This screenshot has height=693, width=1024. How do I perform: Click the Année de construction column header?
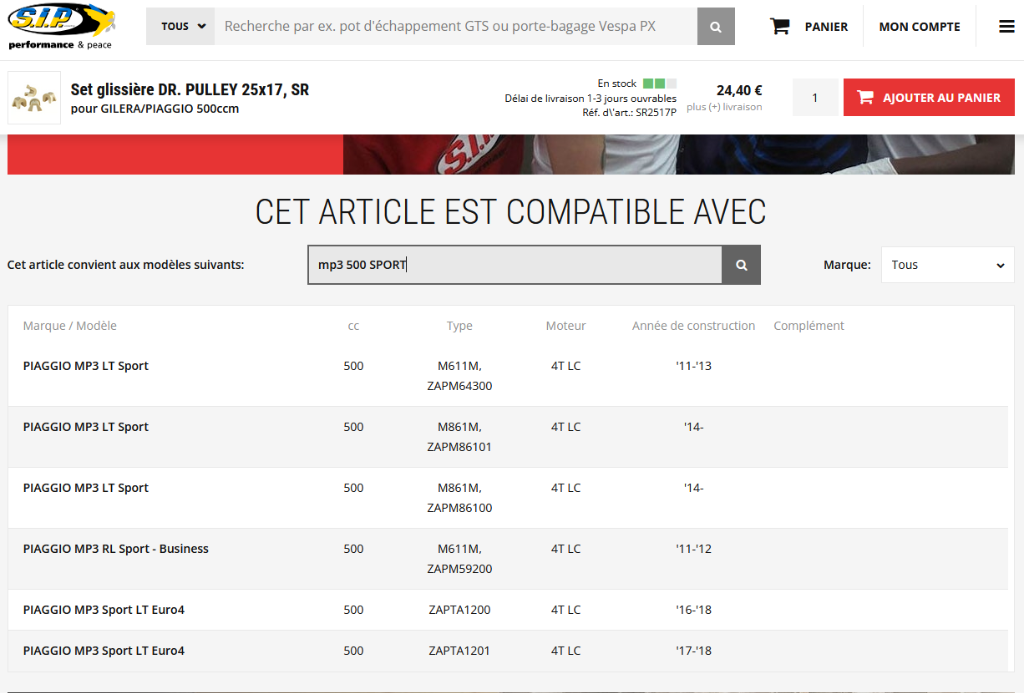click(x=693, y=326)
